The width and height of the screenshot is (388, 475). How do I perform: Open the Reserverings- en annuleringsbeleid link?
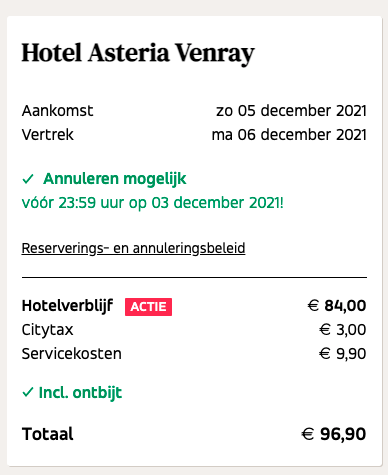[133, 248]
